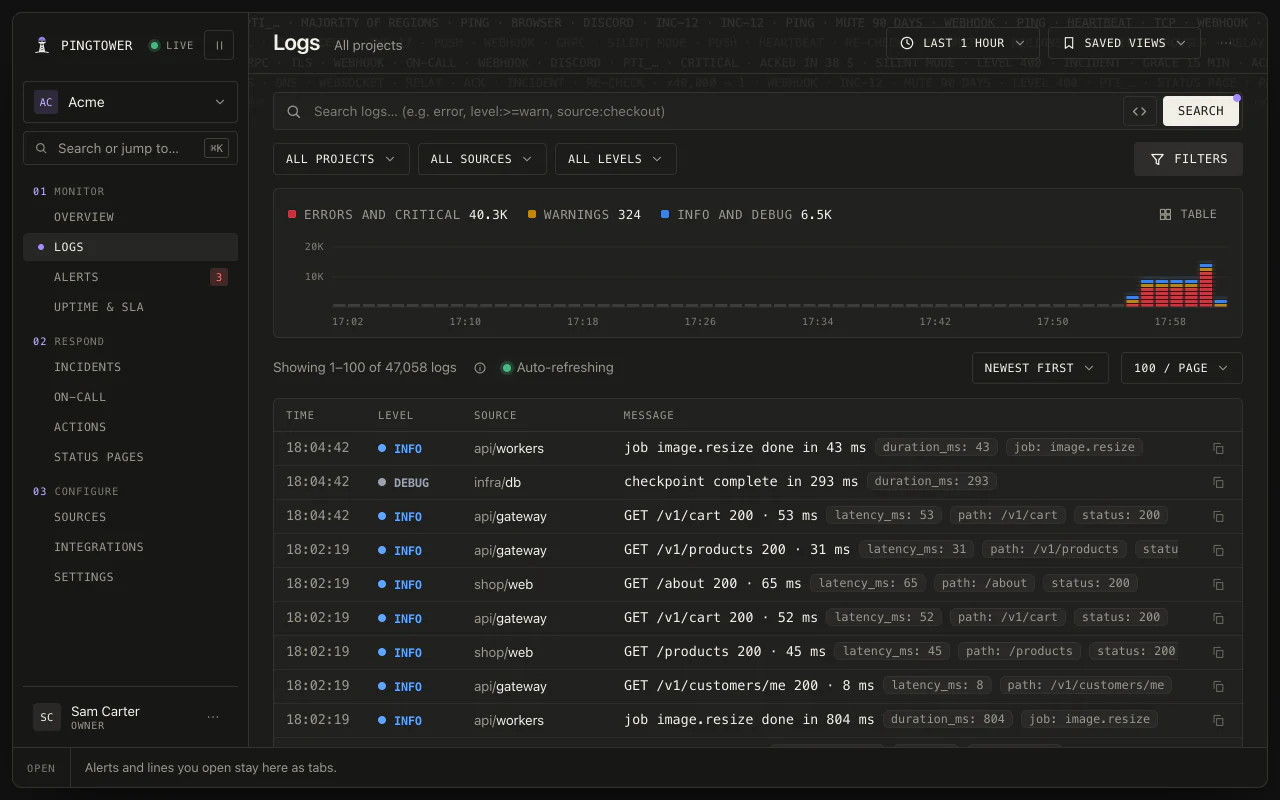Switch chart to Table view
1280x800 pixels.
click(x=1188, y=214)
